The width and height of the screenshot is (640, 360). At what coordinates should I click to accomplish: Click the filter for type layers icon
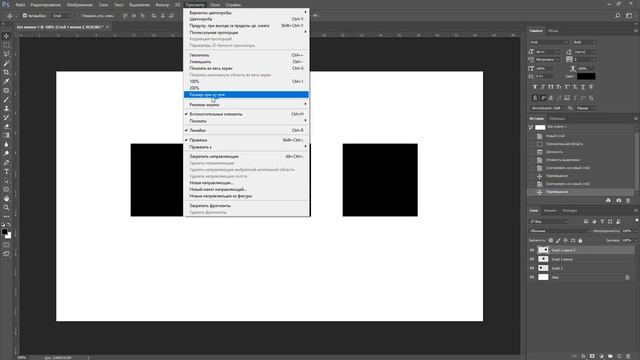click(602, 221)
